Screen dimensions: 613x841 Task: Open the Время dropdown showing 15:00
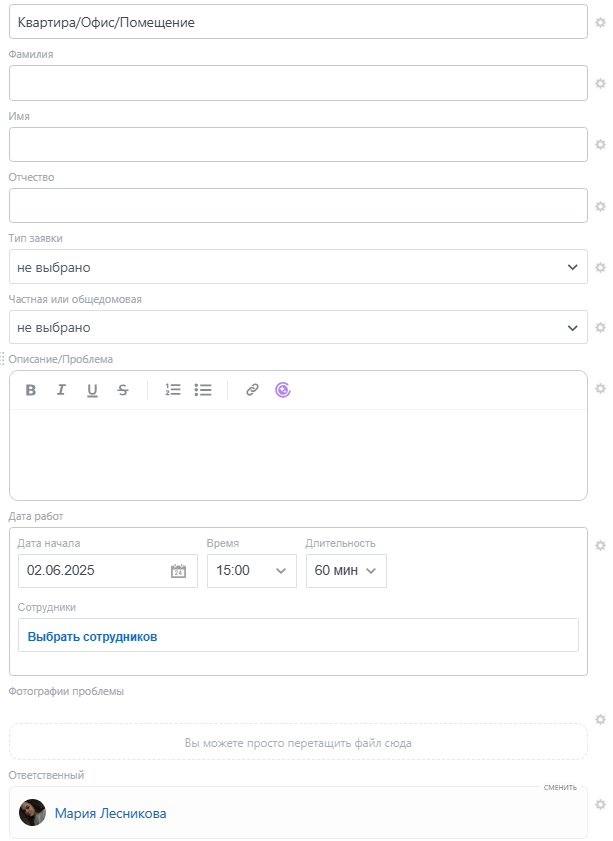click(x=251, y=571)
